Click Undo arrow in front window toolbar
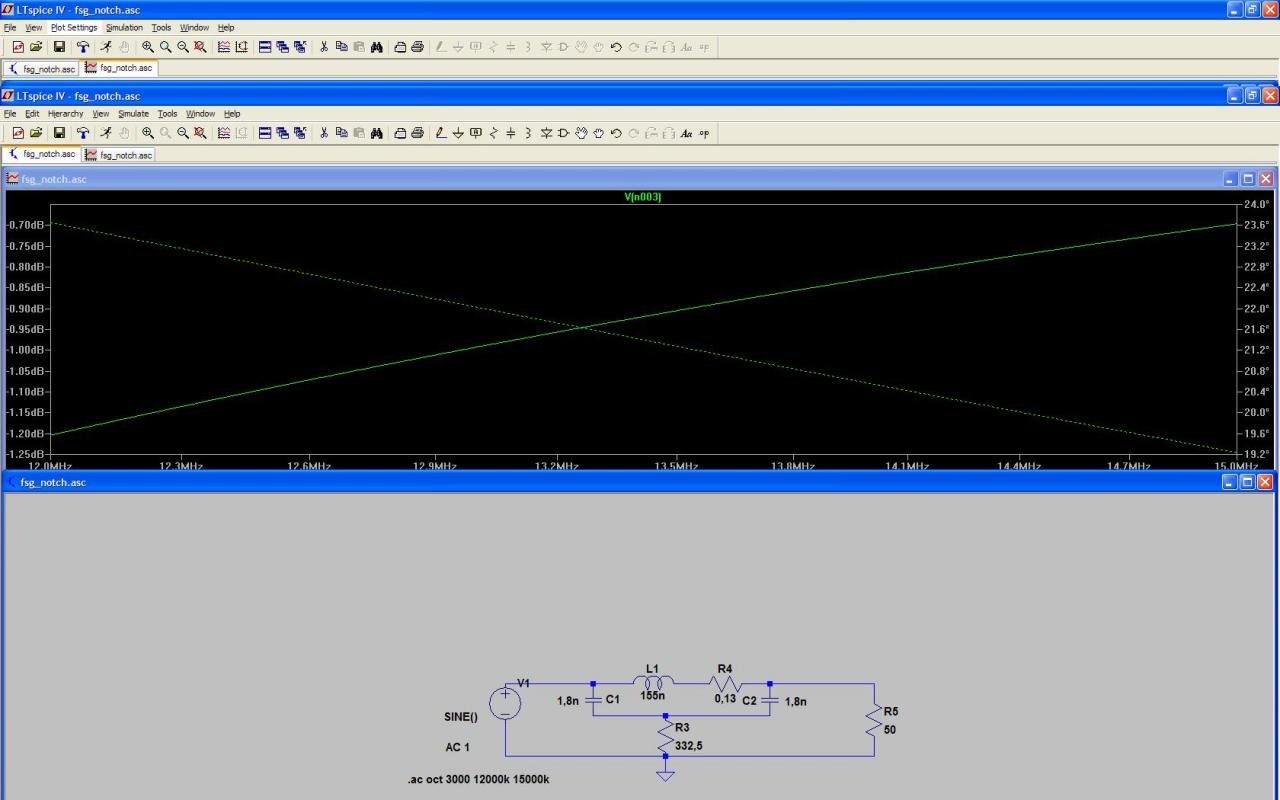Screen dimensions: 1280x800 [616, 133]
